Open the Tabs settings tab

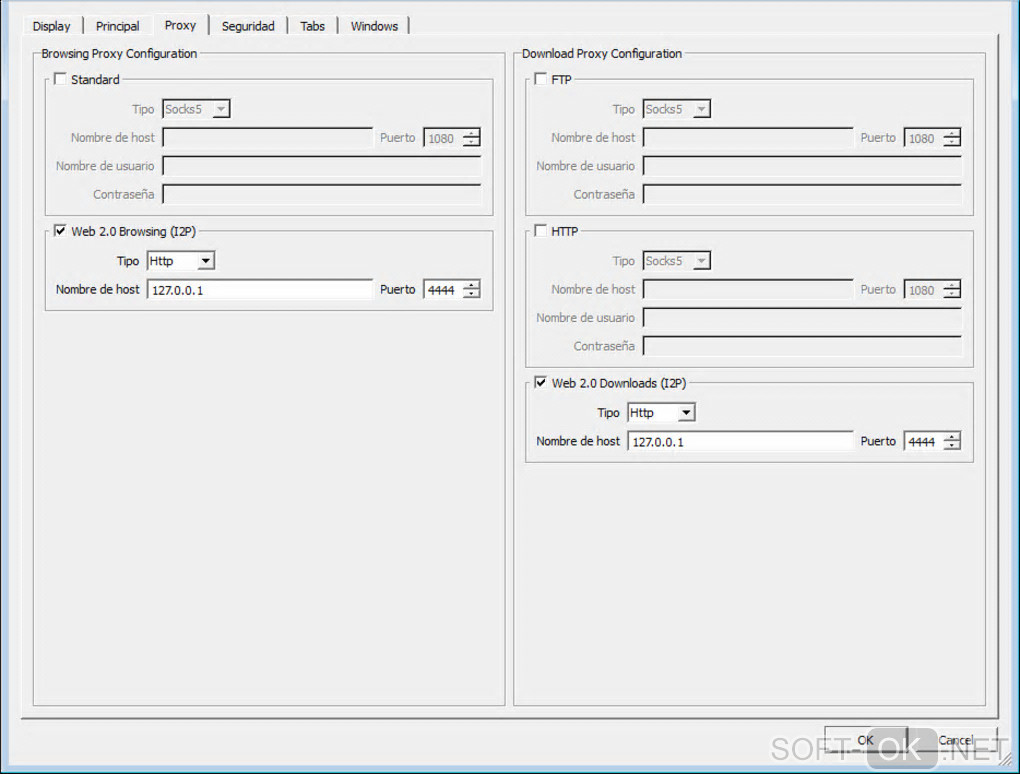[x=312, y=26]
